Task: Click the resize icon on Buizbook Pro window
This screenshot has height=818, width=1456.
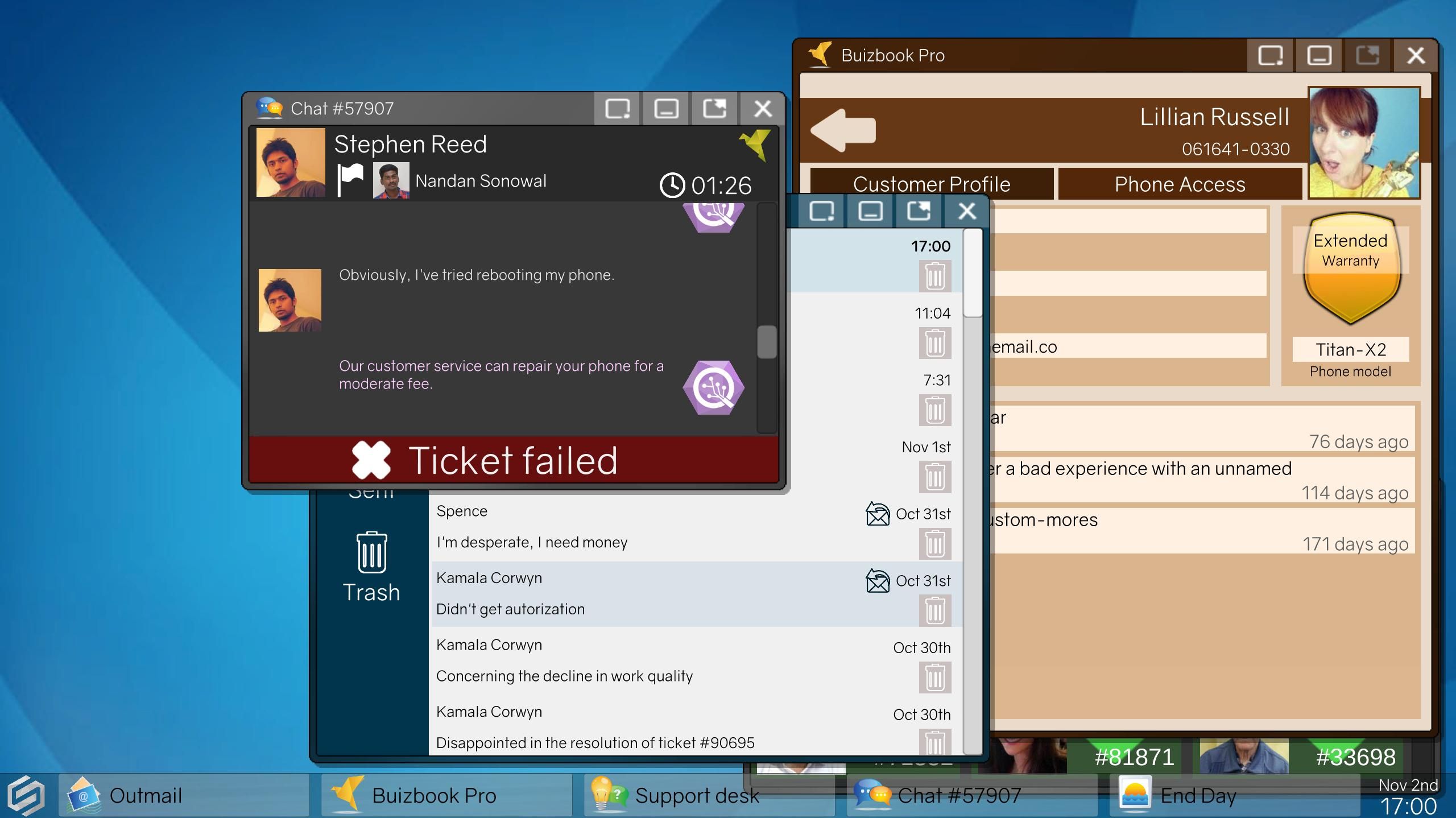Action: (1271, 55)
